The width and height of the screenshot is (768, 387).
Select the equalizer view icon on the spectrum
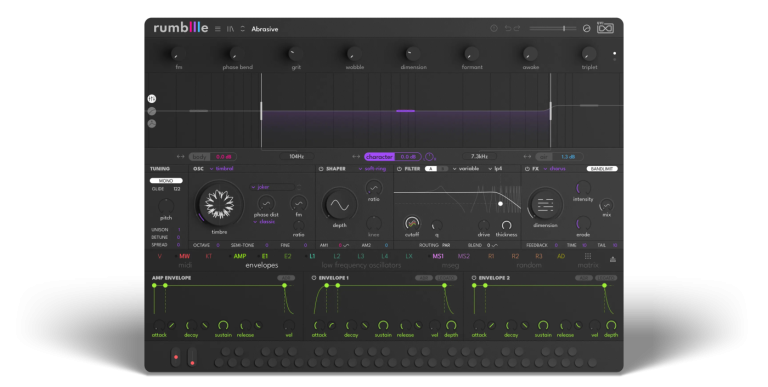point(152,99)
